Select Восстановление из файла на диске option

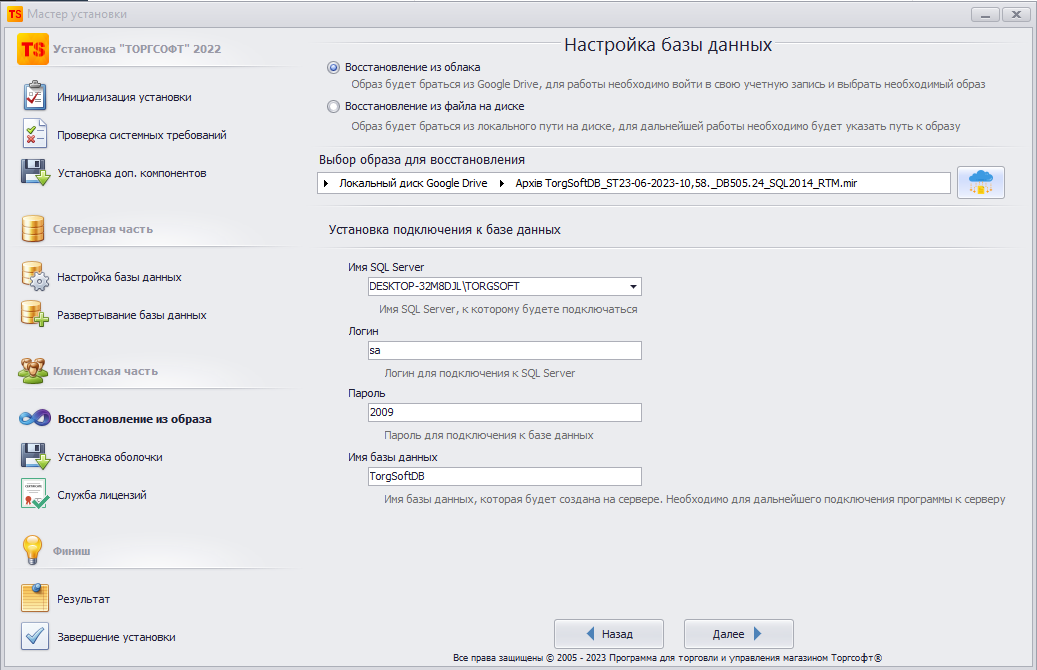pyautogui.click(x=333, y=106)
